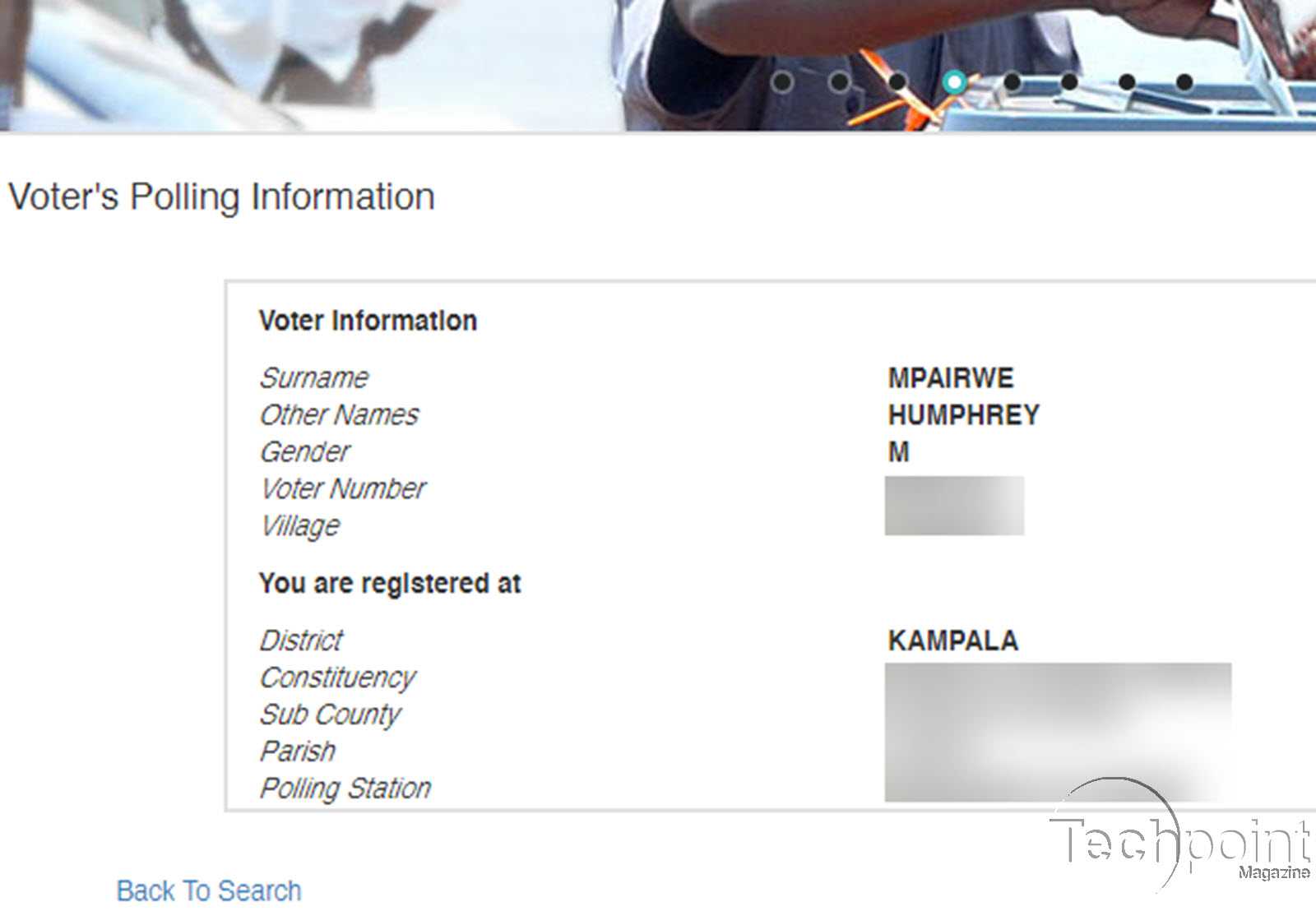Expand the Voter Information section header
The image size is (1316, 911).
pyautogui.click(x=368, y=321)
